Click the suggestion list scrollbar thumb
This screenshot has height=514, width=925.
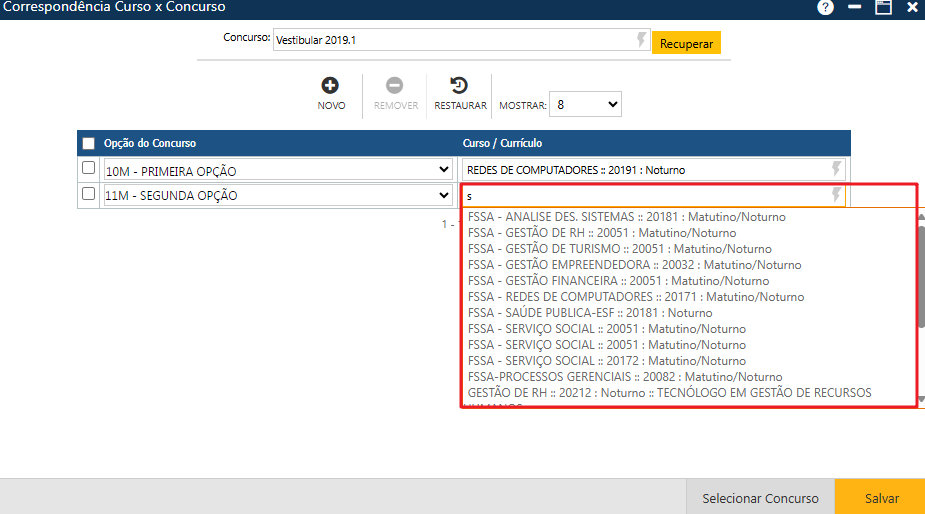[921, 276]
